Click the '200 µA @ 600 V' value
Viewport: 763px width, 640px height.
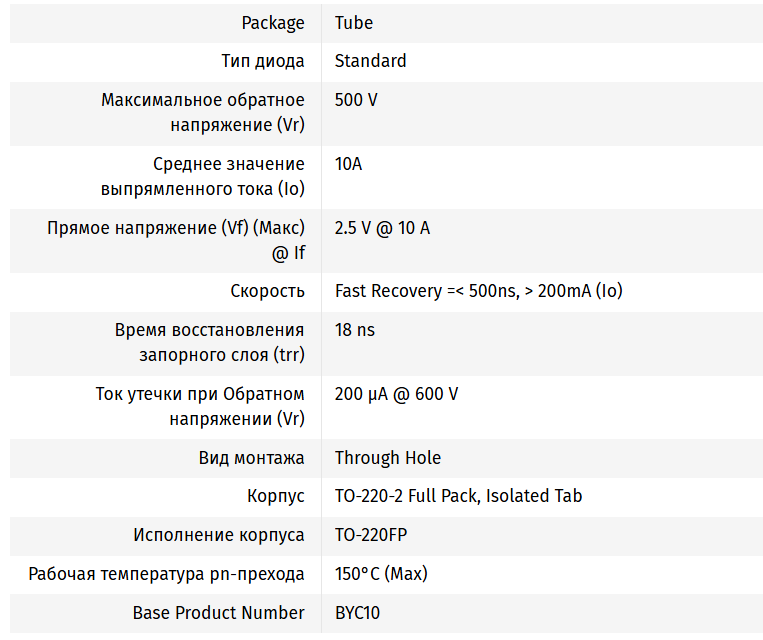point(396,394)
